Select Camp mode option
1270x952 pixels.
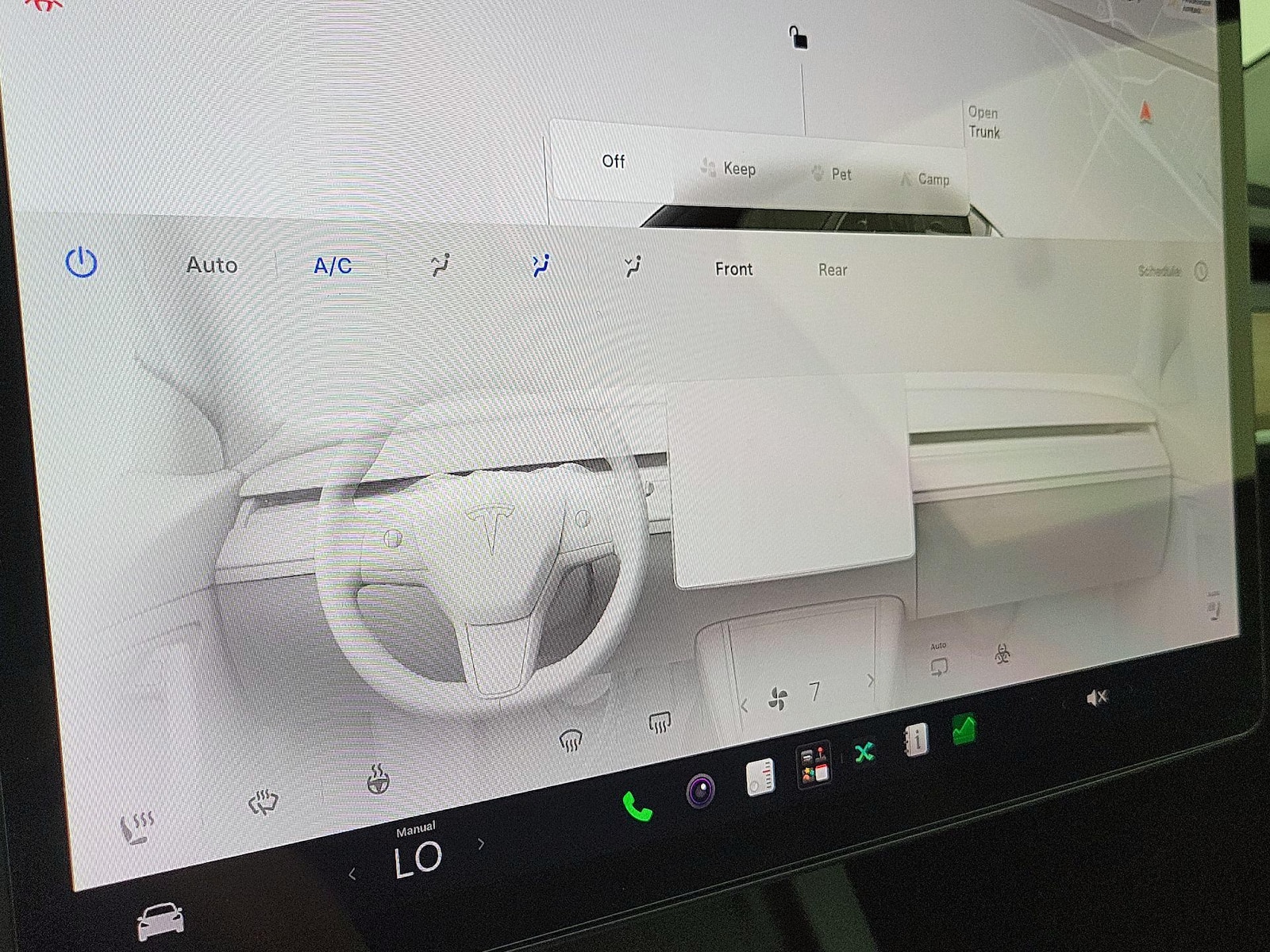(925, 179)
